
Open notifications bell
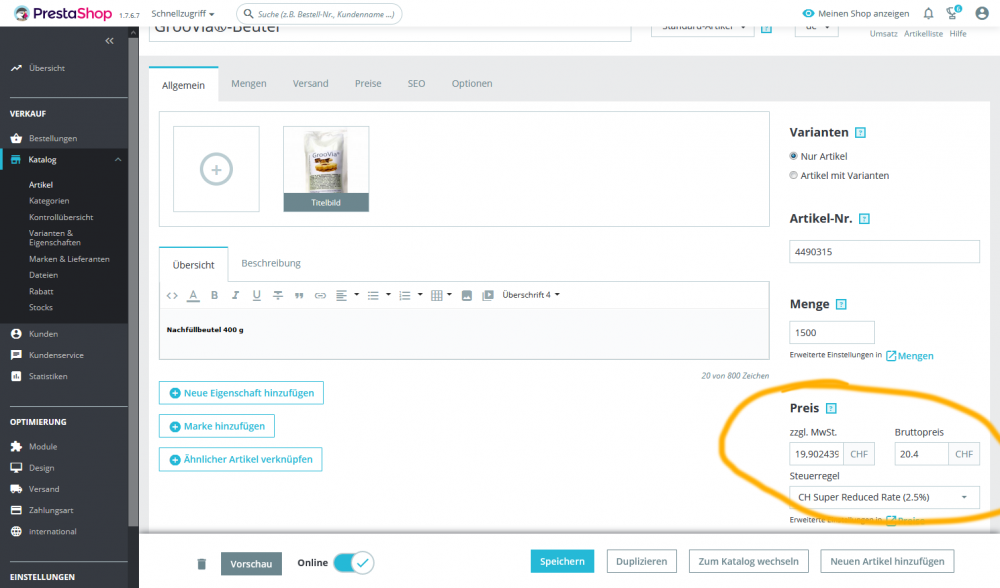click(929, 13)
